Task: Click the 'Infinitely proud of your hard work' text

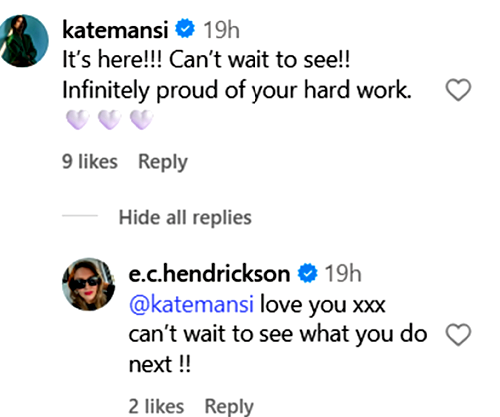Action: click(237, 91)
